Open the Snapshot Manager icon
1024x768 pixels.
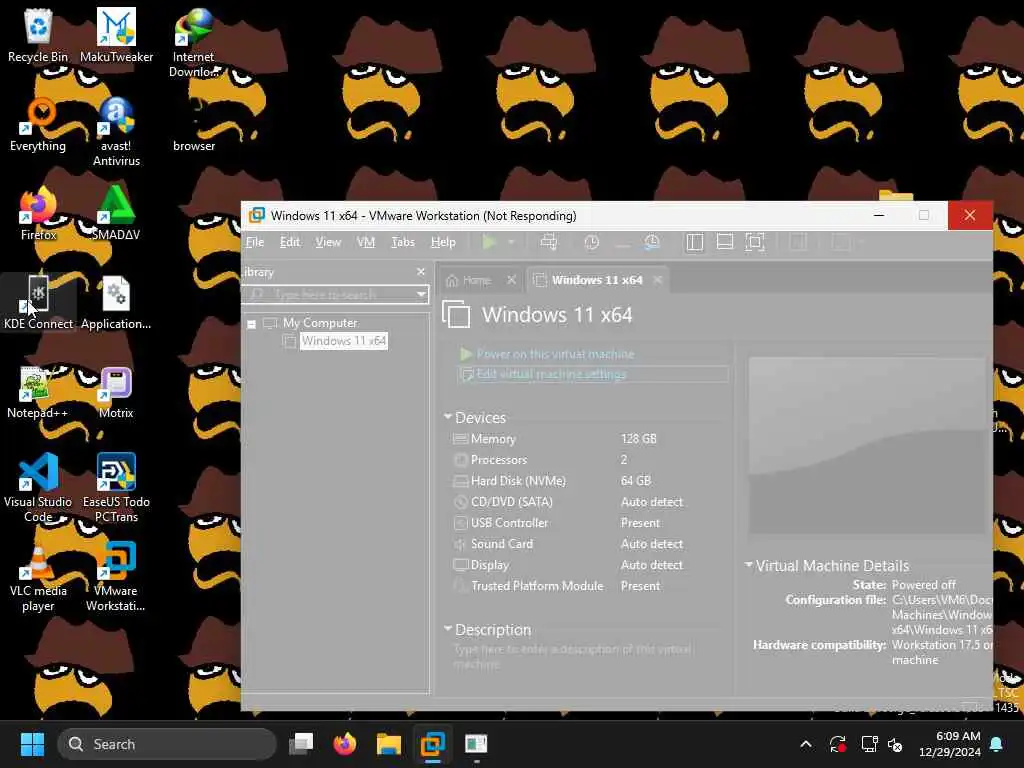652,242
